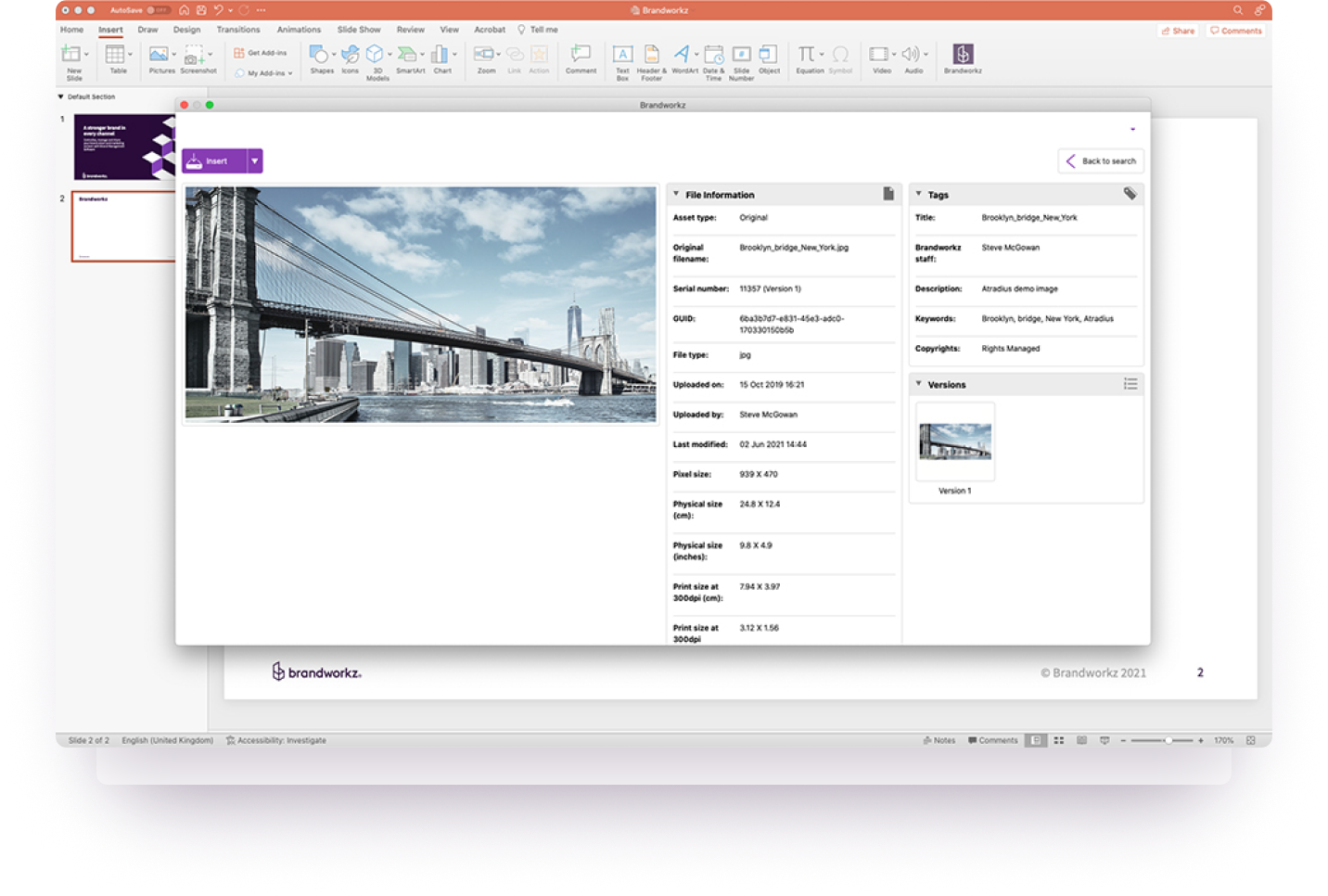Insert an Equation
1328x896 pixels.
(x=809, y=59)
